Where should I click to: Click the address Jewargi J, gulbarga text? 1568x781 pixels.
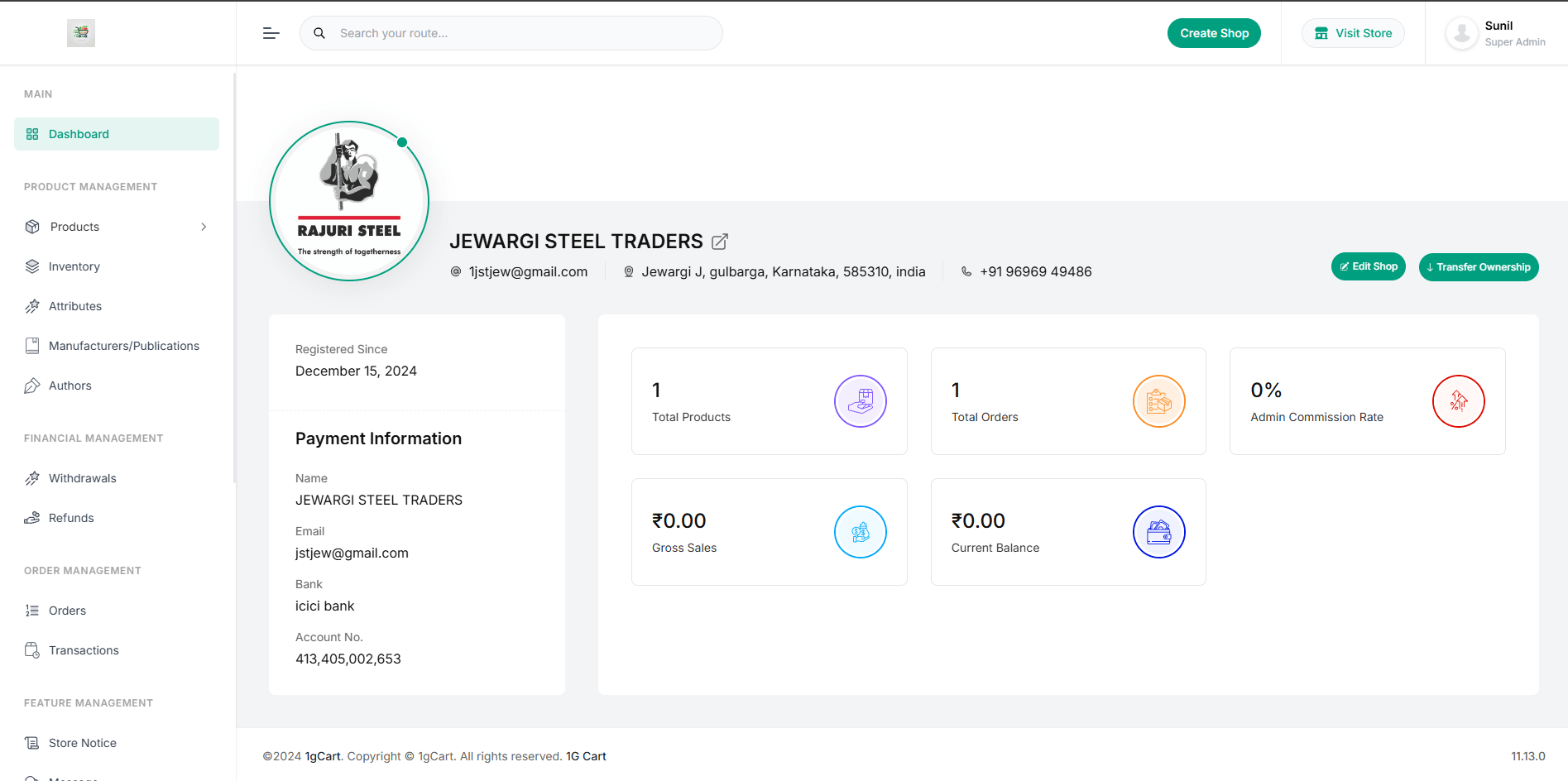784,271
